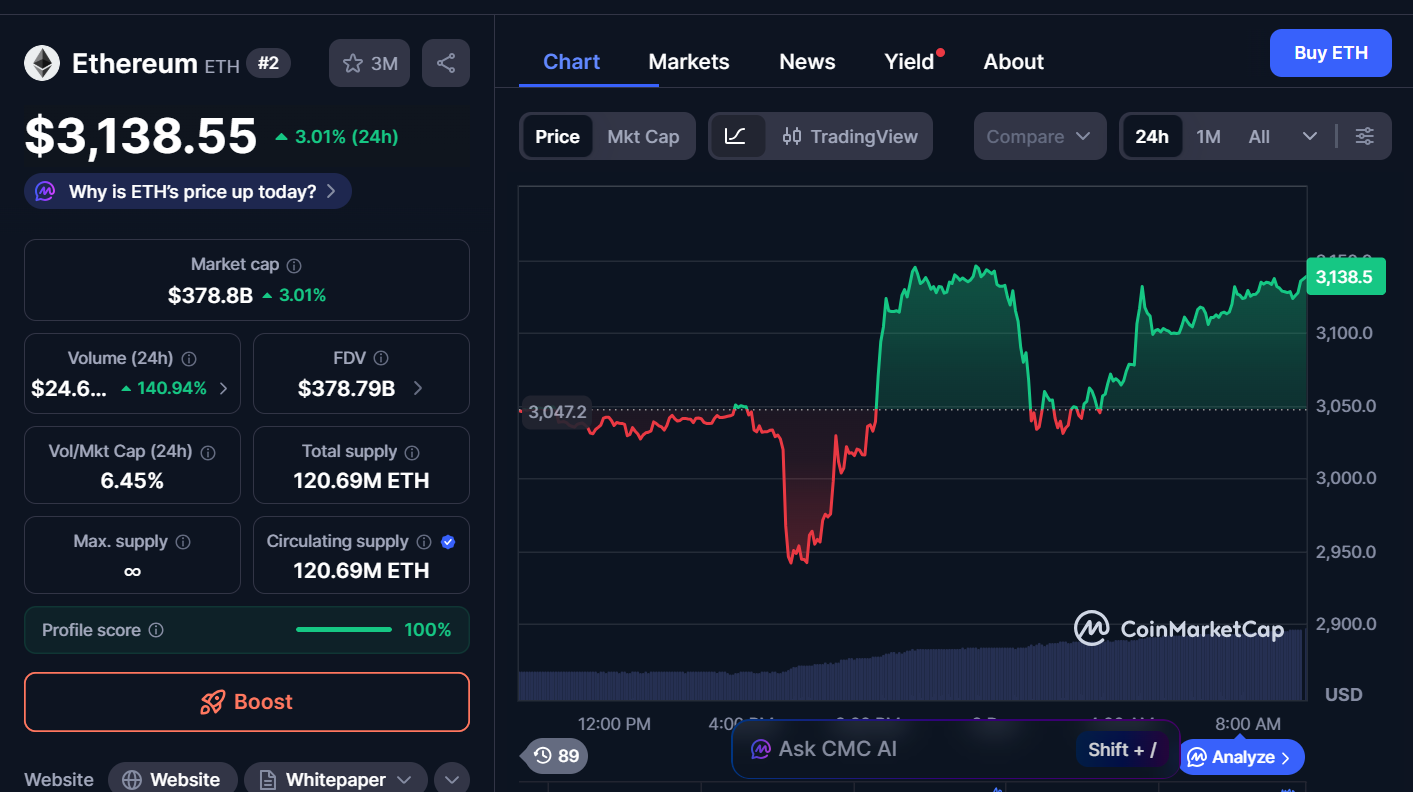The height and width of the screenshot is (792, 1413).
Task: Open 'Why is ETH's price up today?'
Action: tap(187, 191)
